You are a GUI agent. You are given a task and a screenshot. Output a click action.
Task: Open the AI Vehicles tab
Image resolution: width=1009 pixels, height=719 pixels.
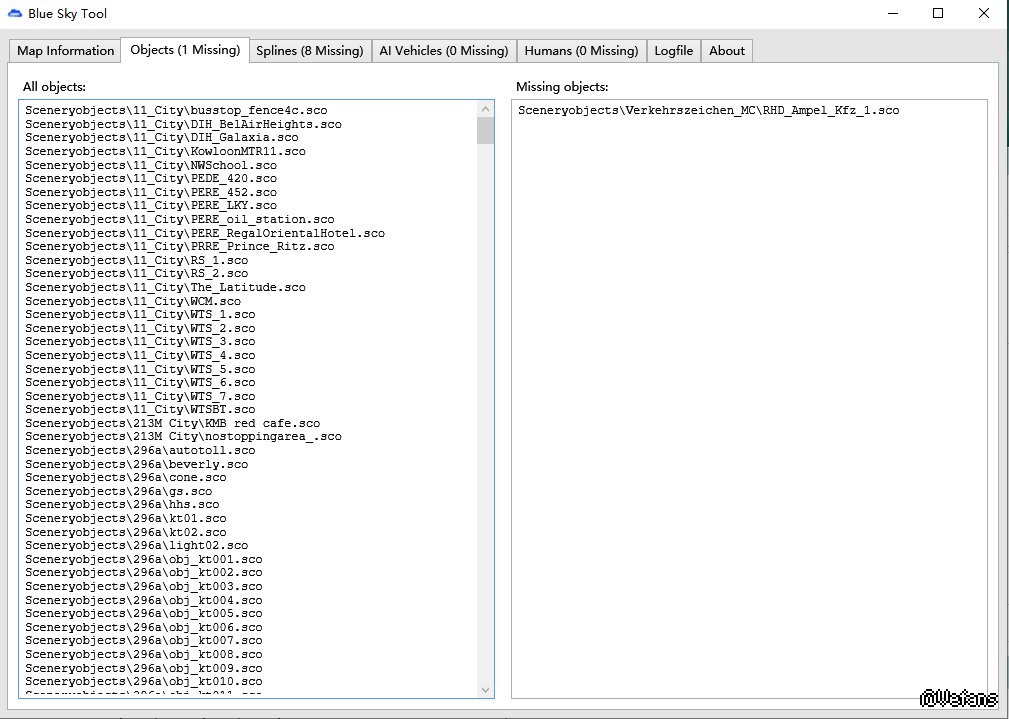[x=443, y=51]
